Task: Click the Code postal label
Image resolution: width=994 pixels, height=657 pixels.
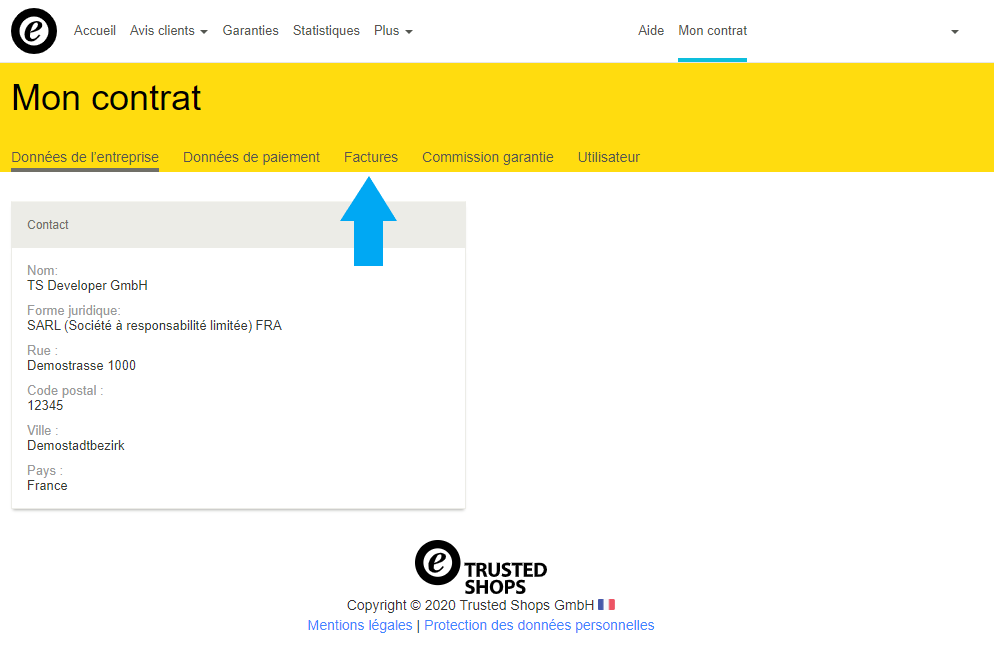Action: tap(65, 390)
